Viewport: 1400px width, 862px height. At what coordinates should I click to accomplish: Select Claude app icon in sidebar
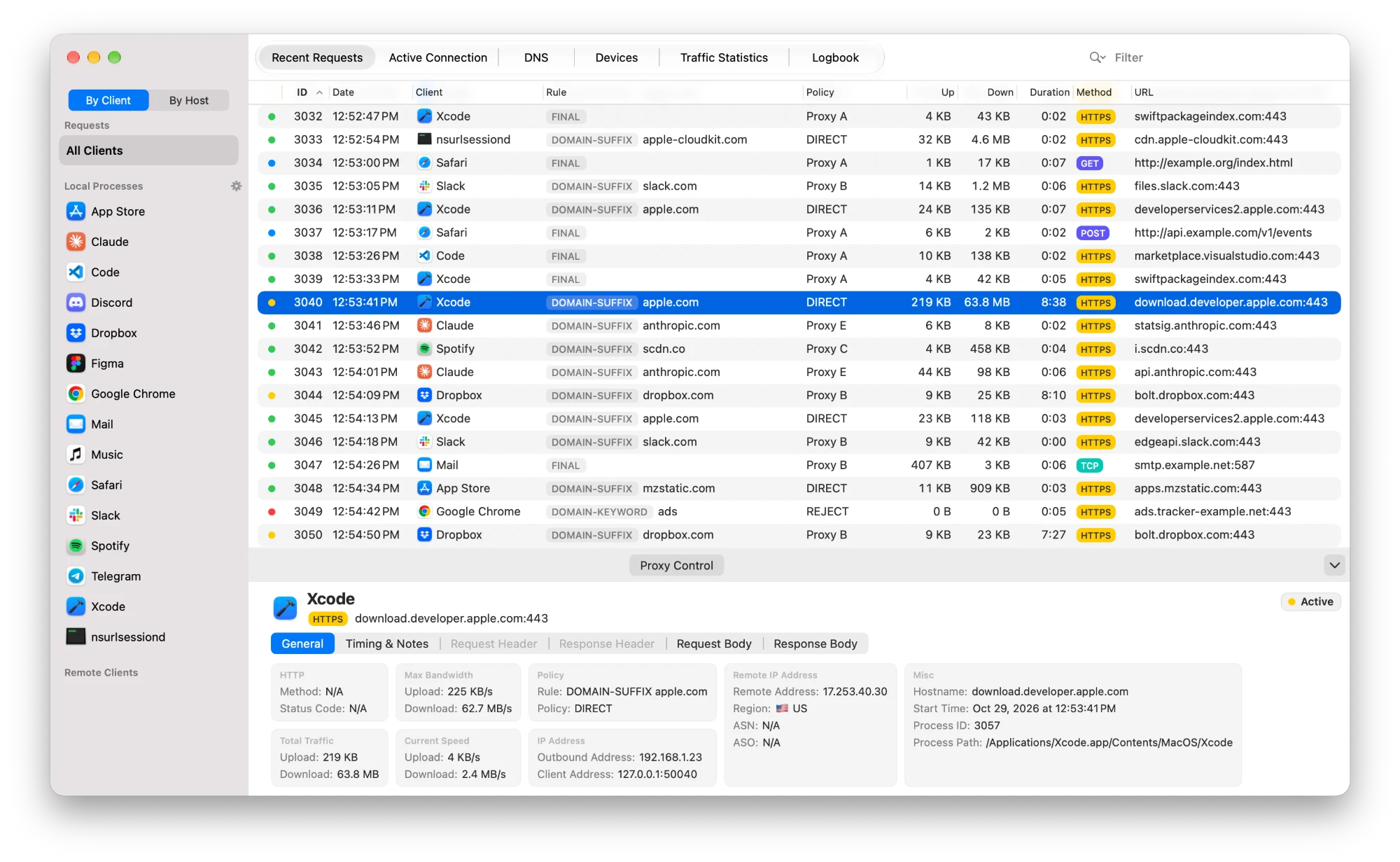tap(76, 242)
